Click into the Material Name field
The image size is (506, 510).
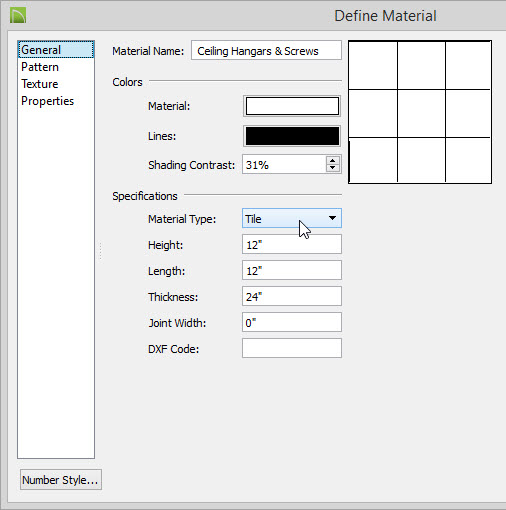tap(266, 50)
